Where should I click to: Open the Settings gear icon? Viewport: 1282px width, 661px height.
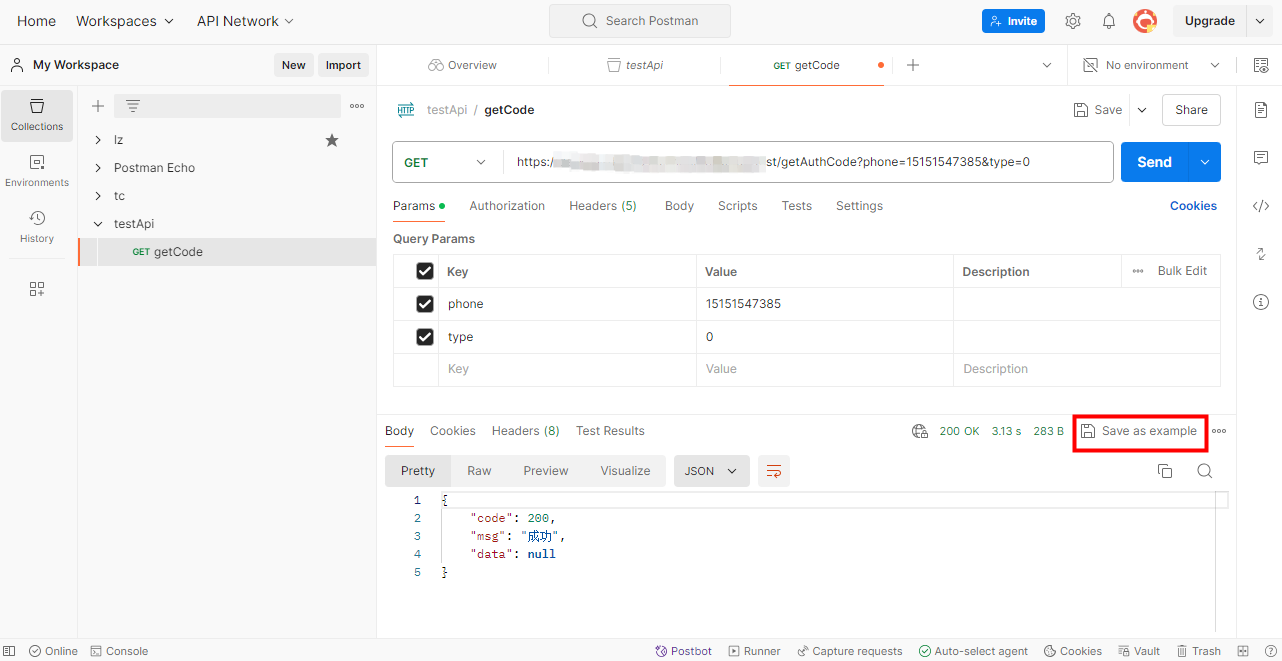[x=1073, y=21]
